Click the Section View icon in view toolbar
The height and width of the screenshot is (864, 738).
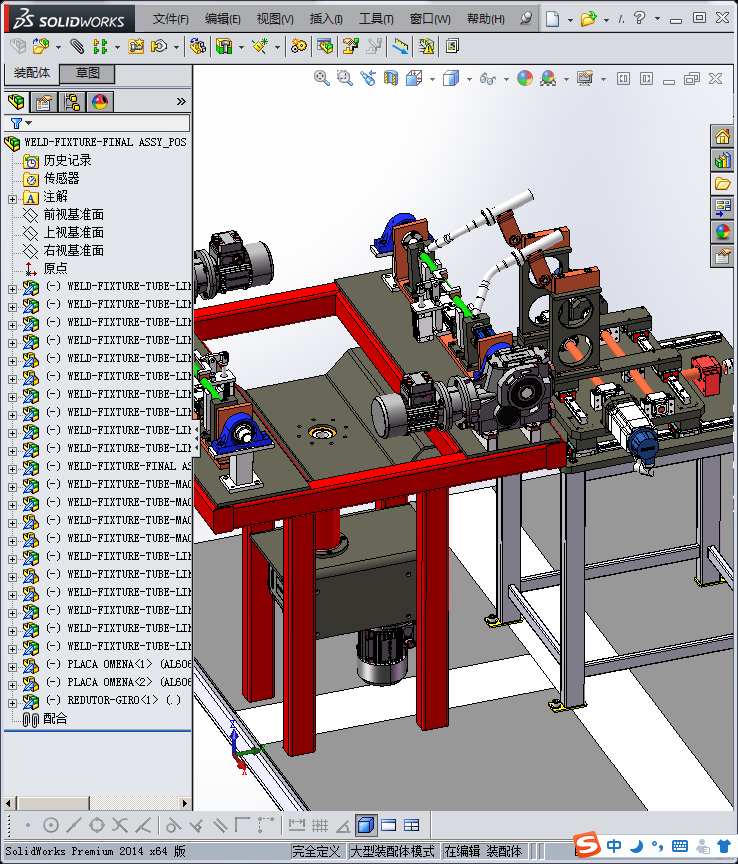(391, 78)
